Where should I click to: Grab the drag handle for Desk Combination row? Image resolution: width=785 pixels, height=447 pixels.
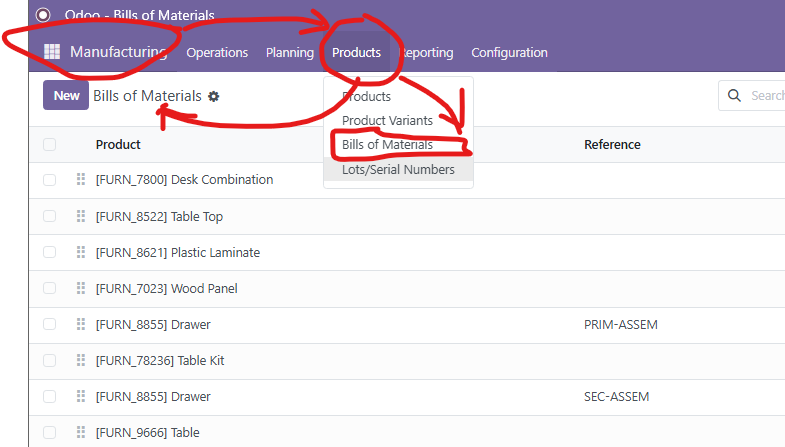point(81,180)
